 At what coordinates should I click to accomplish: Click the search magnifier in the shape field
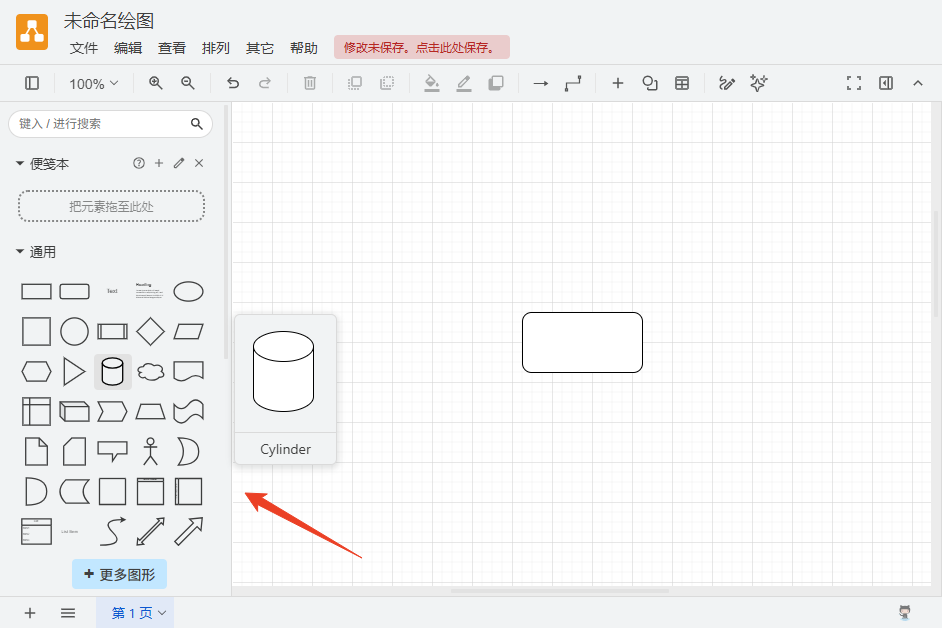(x=196, y=124)
